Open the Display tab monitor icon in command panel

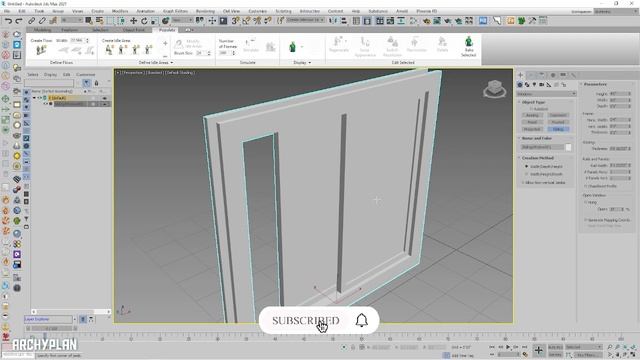tap(563, 75)
